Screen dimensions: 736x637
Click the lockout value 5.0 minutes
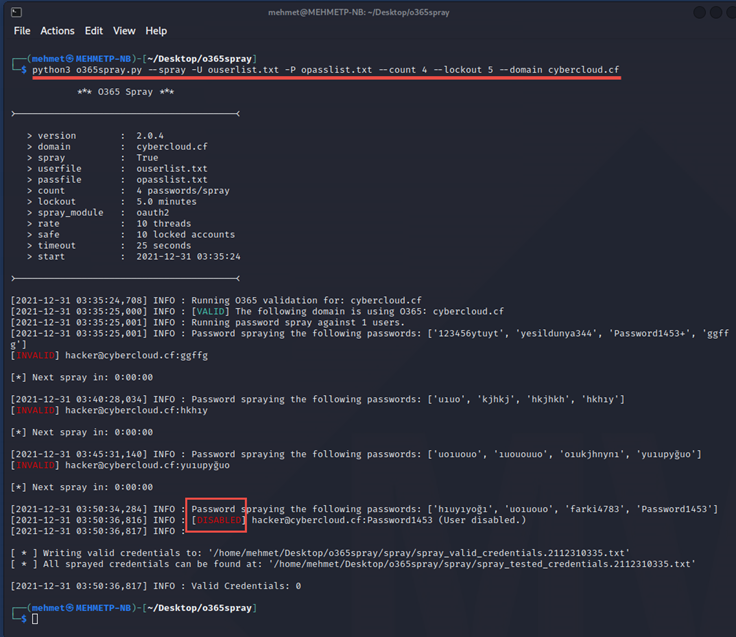click(x=167, y=201)
